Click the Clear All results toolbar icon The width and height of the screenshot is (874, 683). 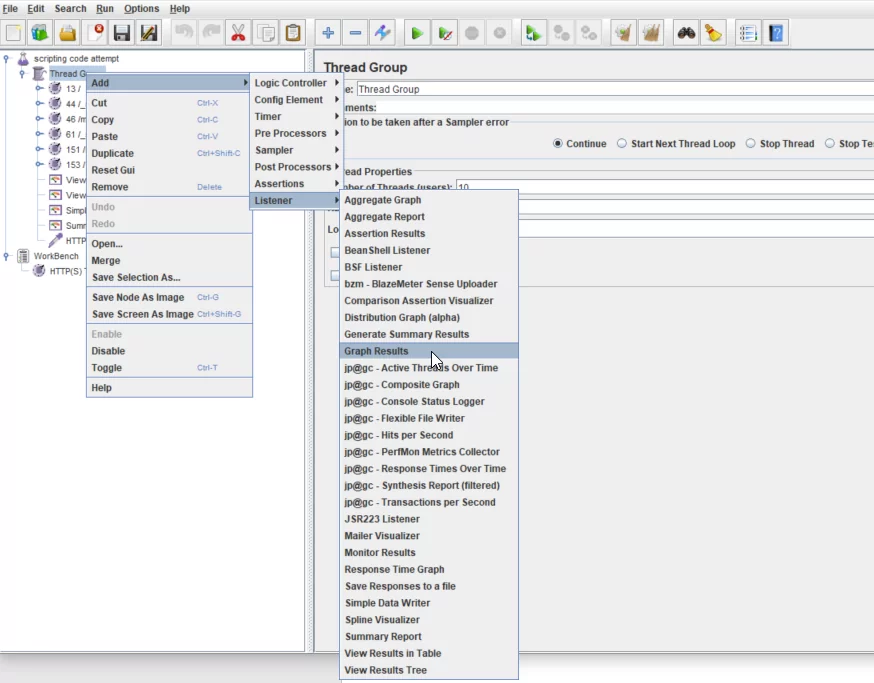point(651,33)
